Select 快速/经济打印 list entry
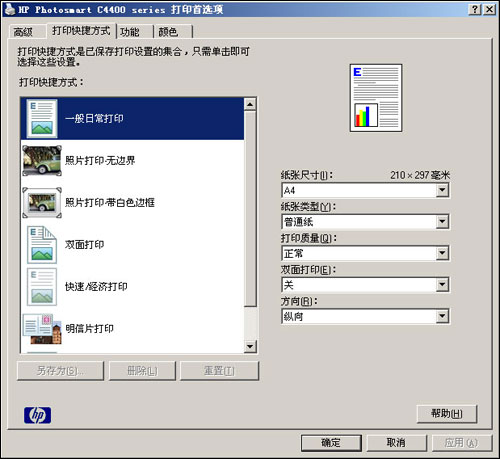 coord(133,287)
